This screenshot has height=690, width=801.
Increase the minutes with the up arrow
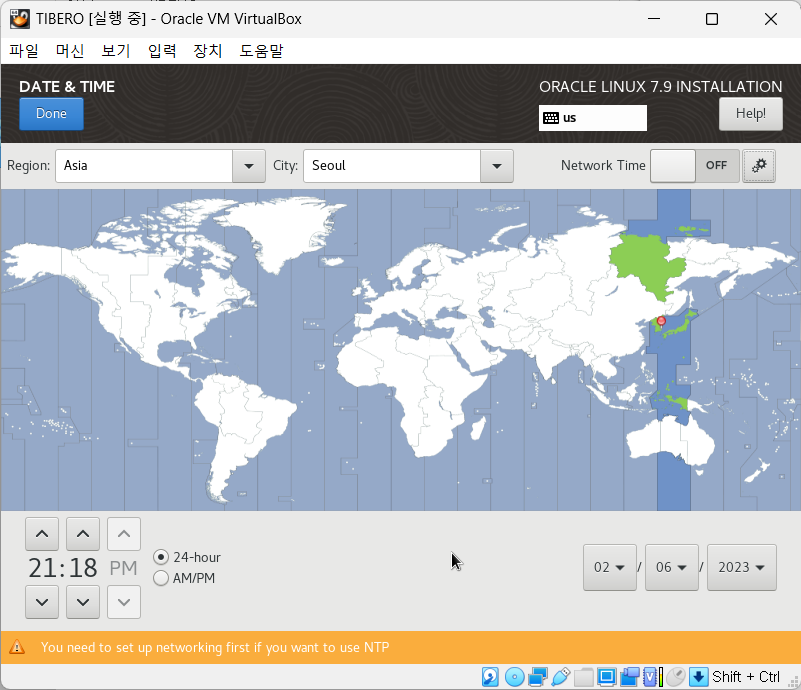[83, 534]
